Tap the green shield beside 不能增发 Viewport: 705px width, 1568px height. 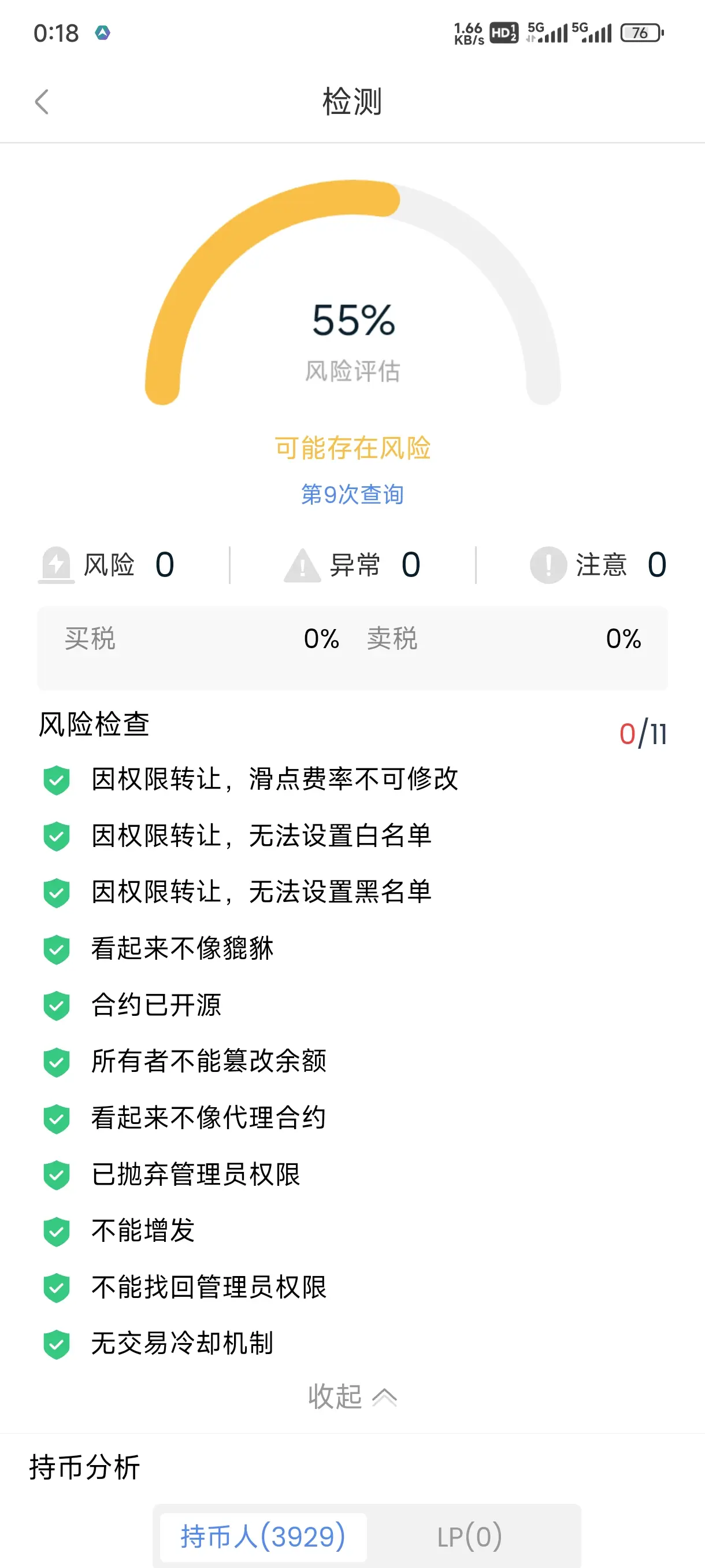(57, 1232)
